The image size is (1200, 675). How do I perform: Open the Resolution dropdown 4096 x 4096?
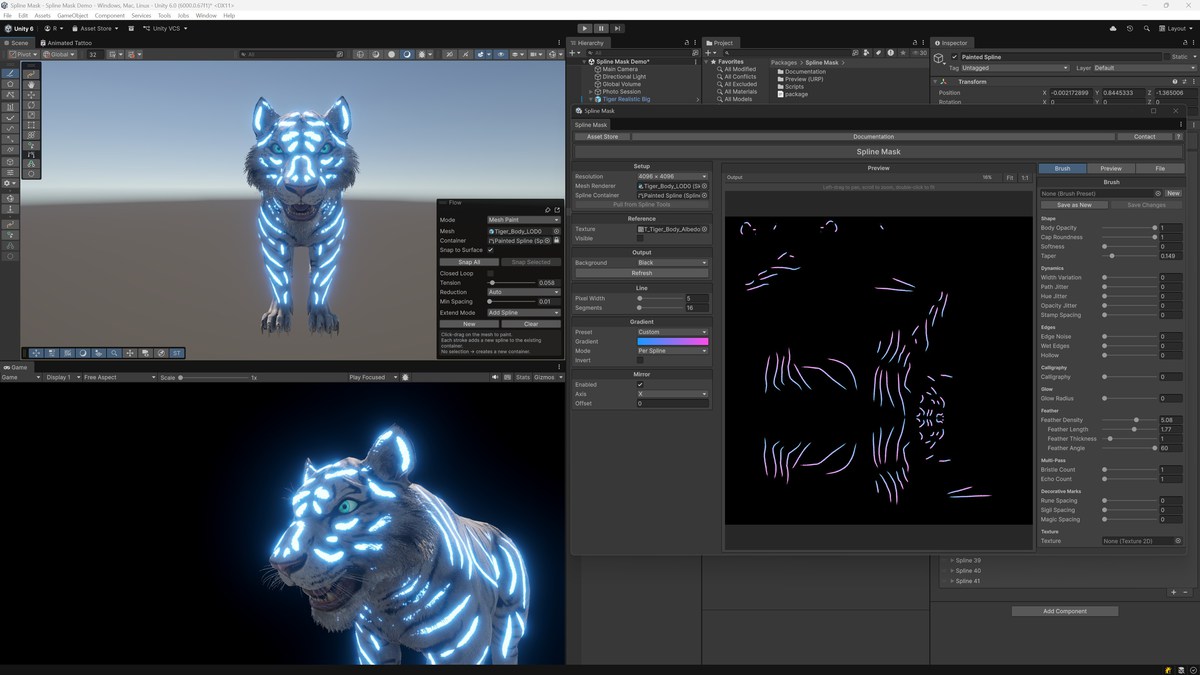(x=672, y=176)
